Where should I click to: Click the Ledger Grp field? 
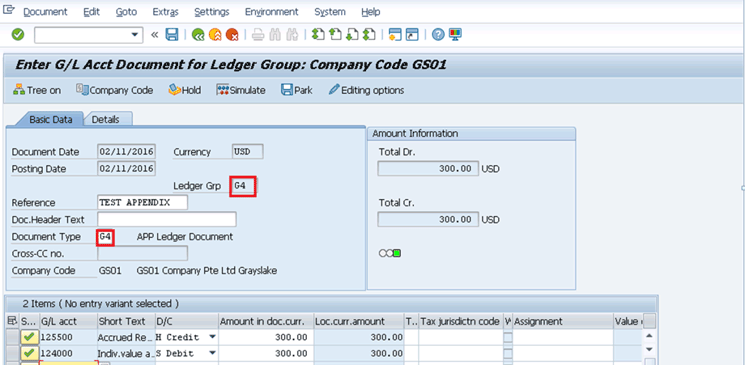[x=243, y=186]
